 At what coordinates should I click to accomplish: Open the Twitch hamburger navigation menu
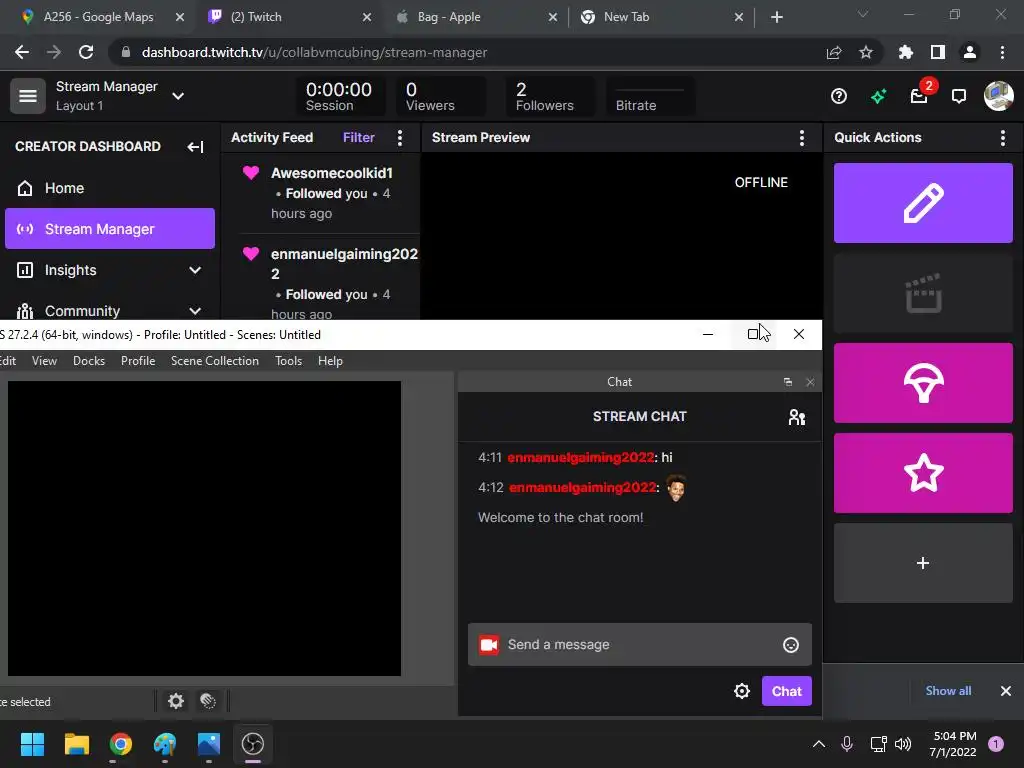pos(27,96)
